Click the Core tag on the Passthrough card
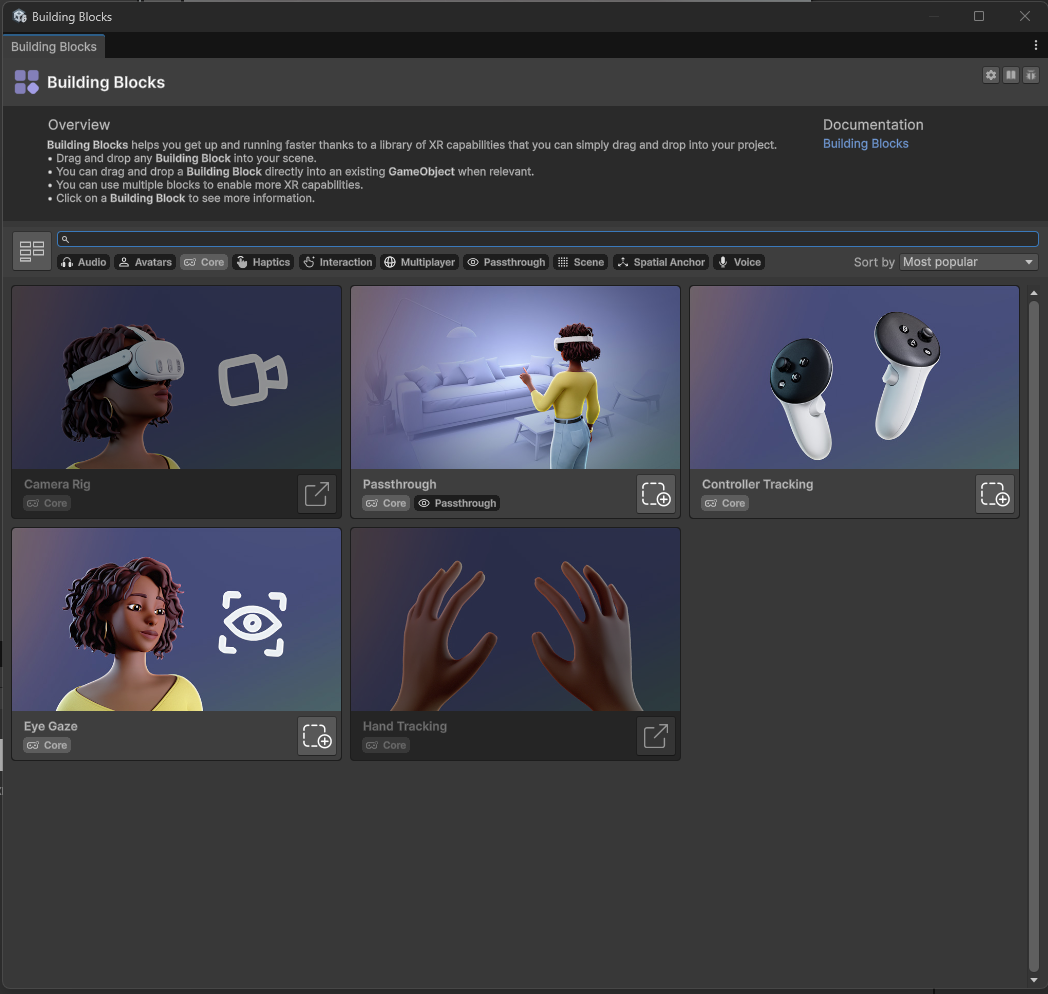The width and height of the screenshot is (1048, 994). 386,503
